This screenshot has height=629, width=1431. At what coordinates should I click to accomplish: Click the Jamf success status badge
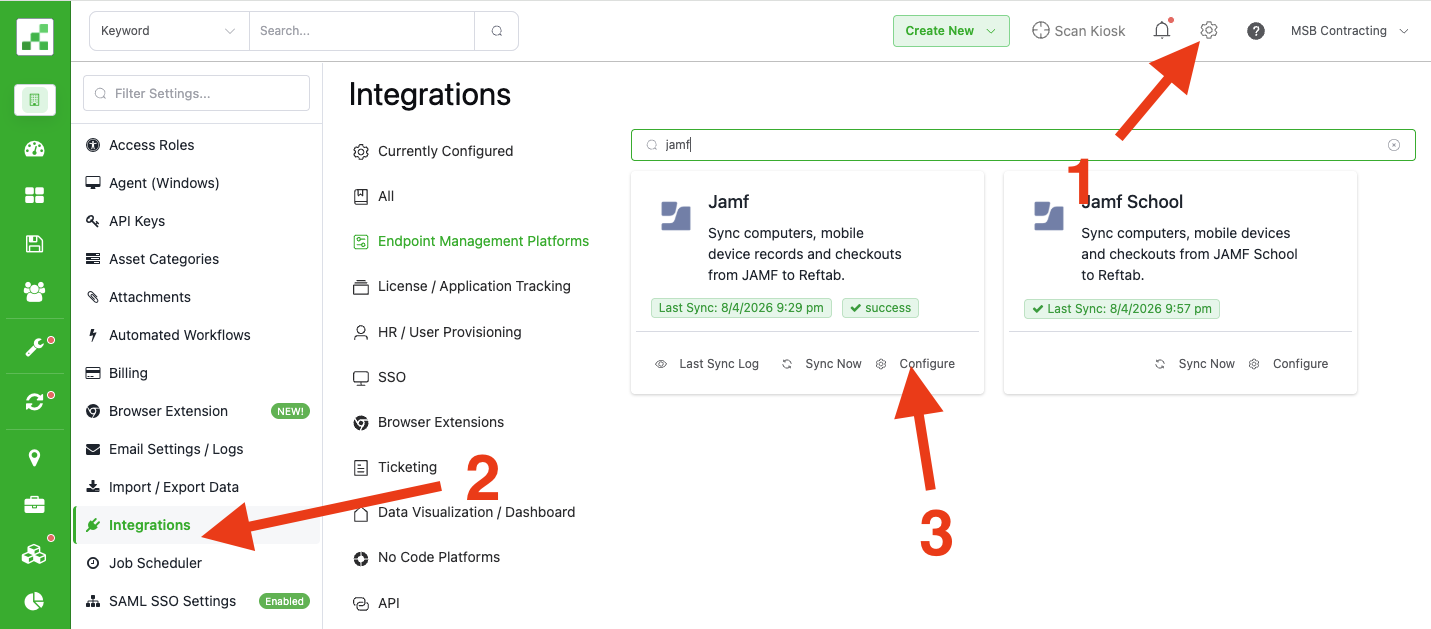(880, 308)
